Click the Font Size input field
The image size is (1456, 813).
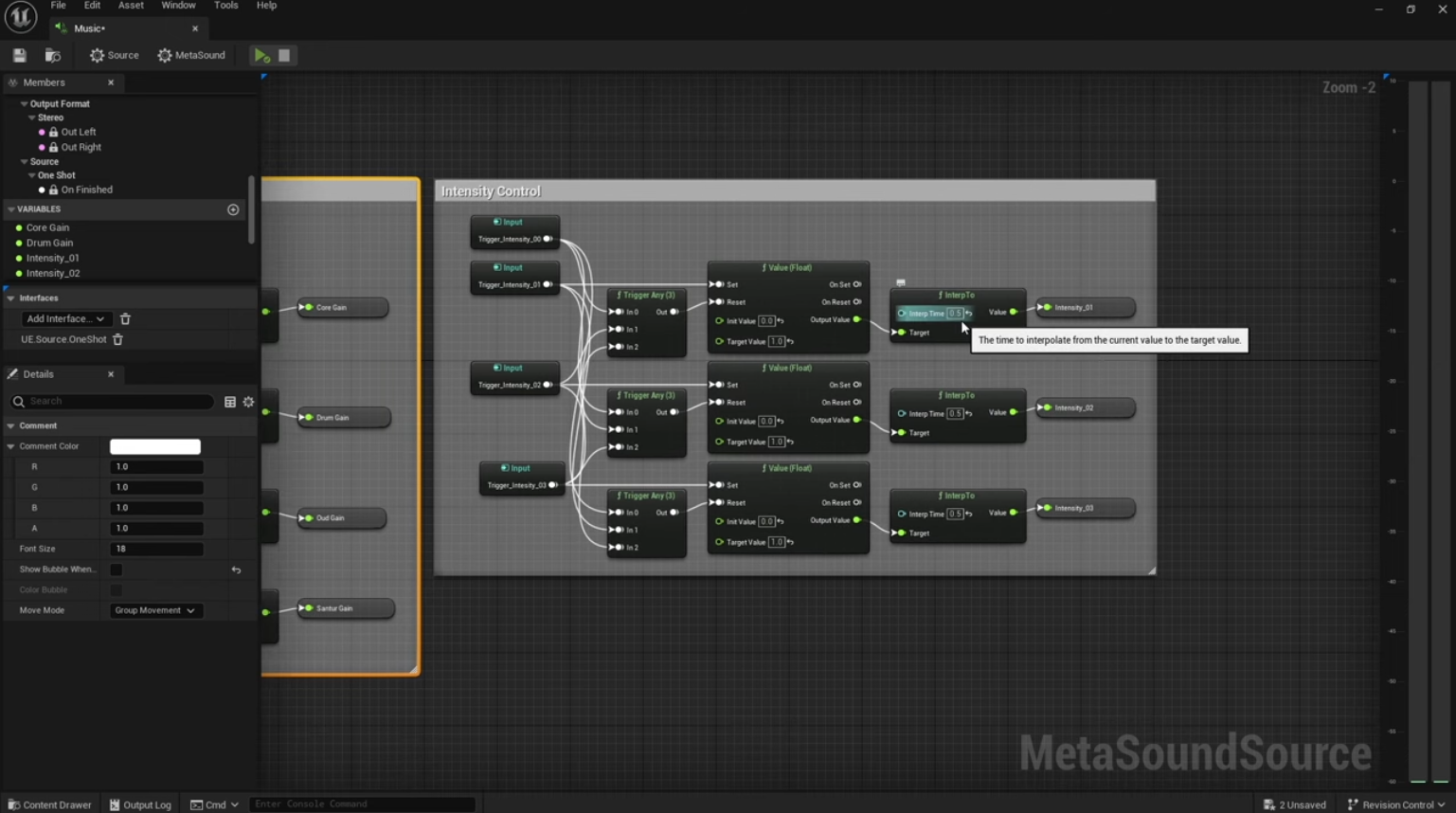point(156,549)
